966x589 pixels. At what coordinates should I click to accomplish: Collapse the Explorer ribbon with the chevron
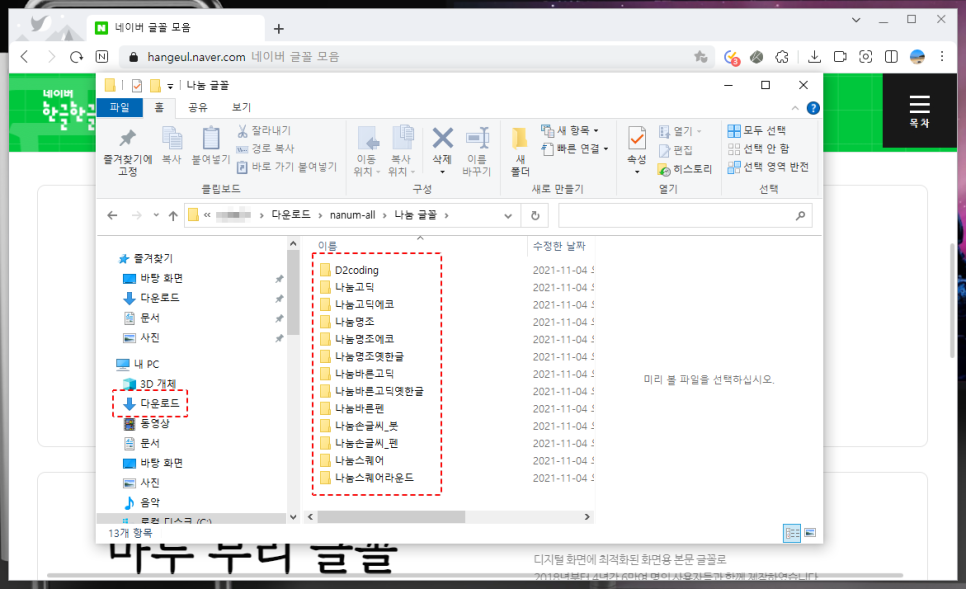click(x=795, y=108)
